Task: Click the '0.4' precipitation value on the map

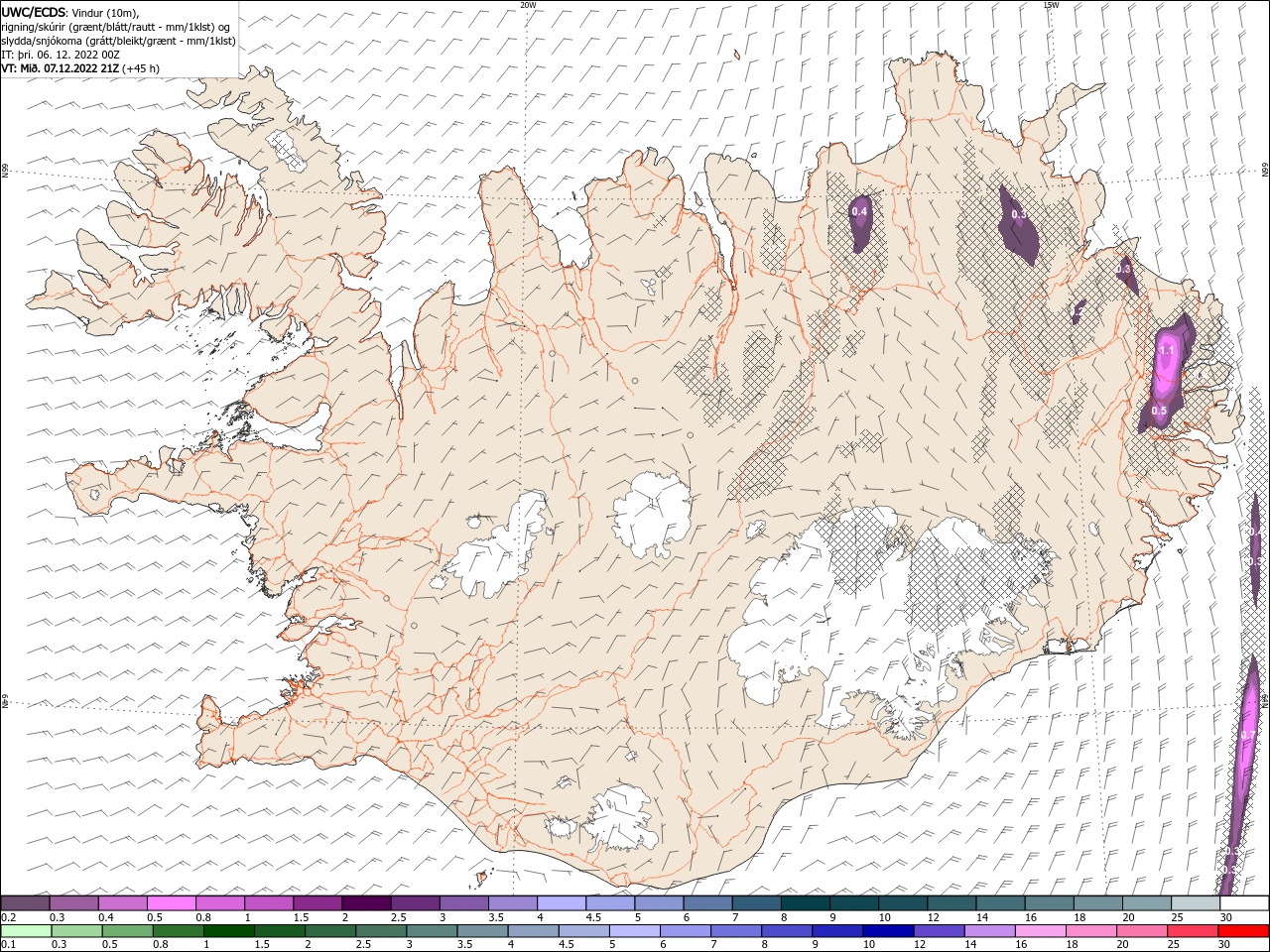Action: point(859,211)
